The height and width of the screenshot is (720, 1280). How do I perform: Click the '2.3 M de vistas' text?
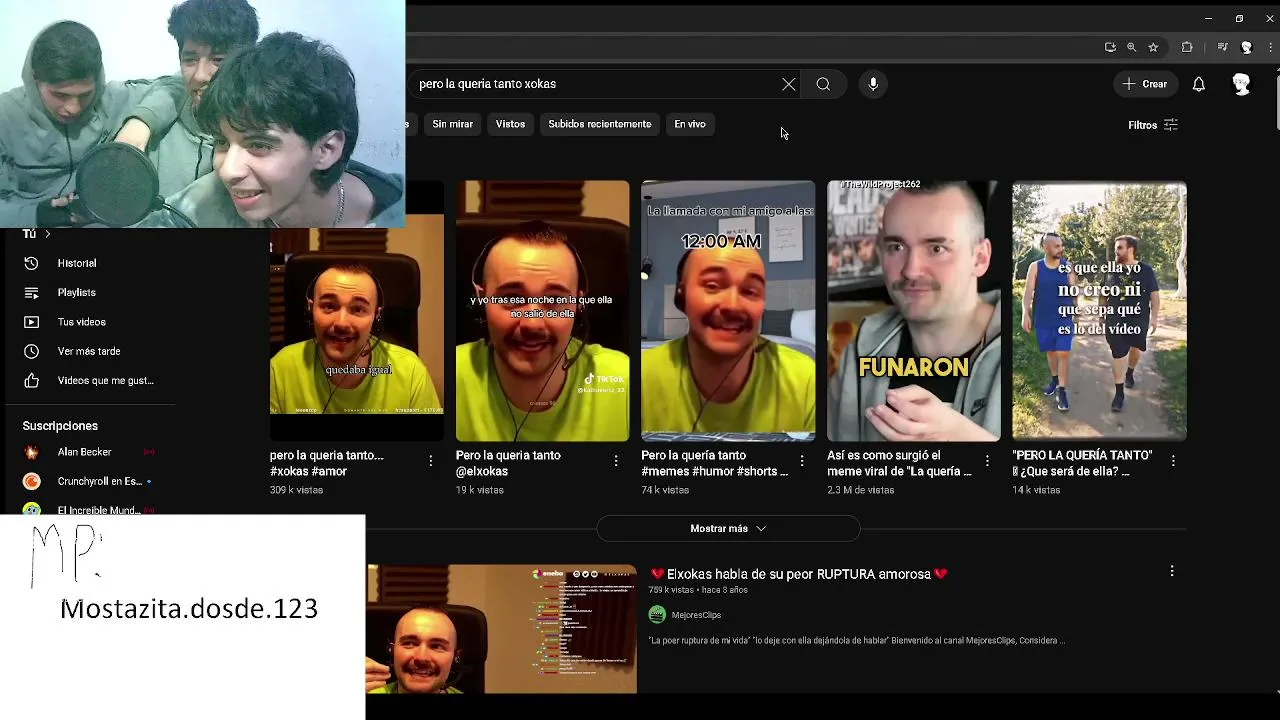(x=858, y=490)
